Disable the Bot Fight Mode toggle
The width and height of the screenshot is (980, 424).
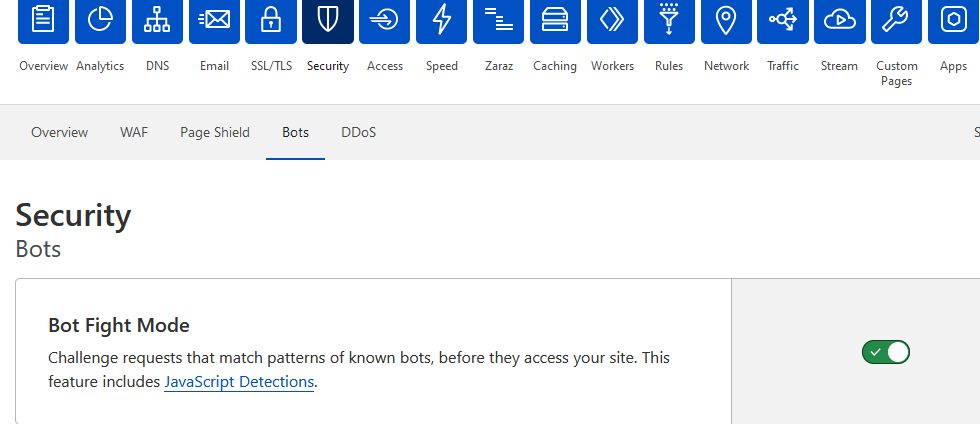click(x=885, y=352)
